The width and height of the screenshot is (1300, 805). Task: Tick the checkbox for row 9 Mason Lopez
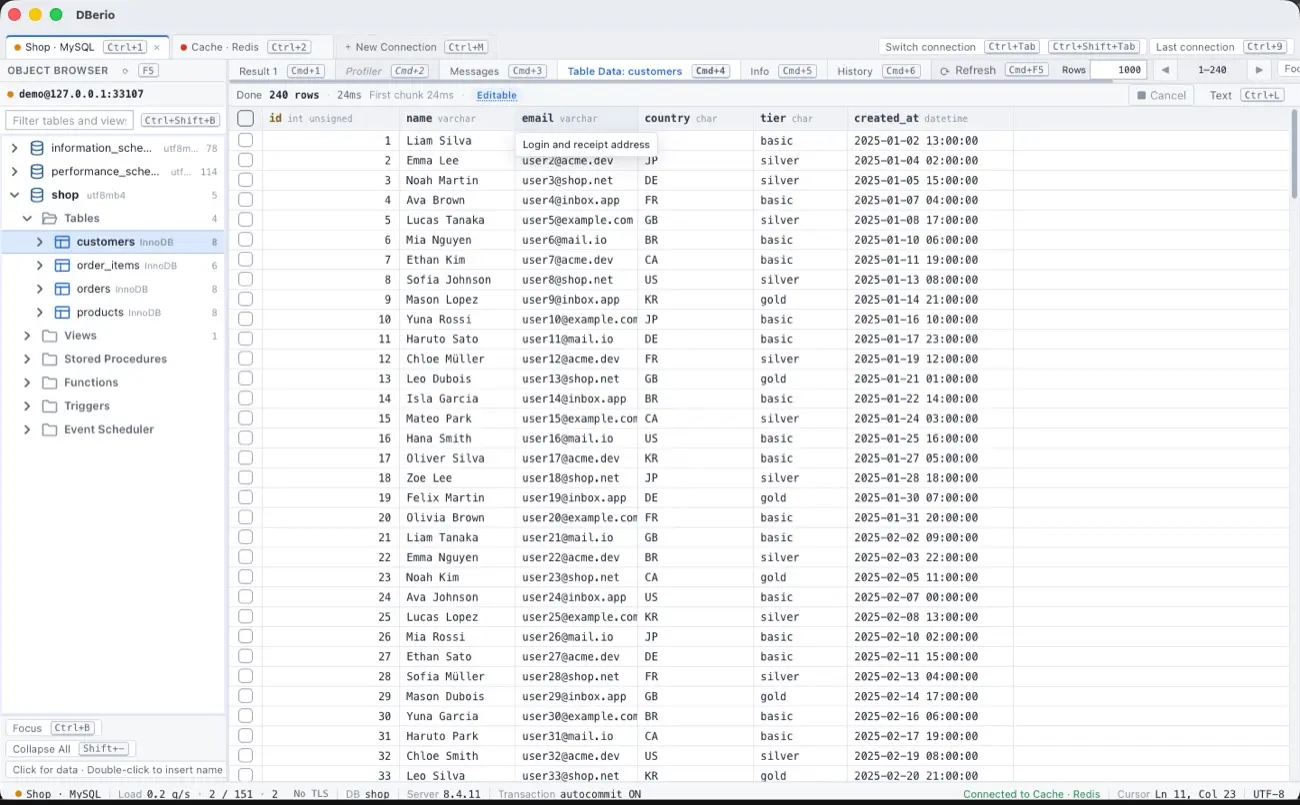click(246, 299)
